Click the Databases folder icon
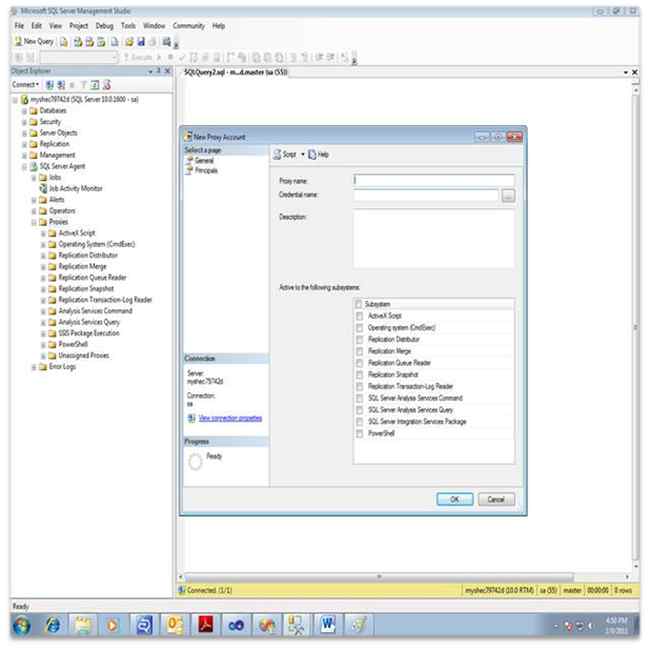Screen dimensions: 650x650 pos(34,111)
